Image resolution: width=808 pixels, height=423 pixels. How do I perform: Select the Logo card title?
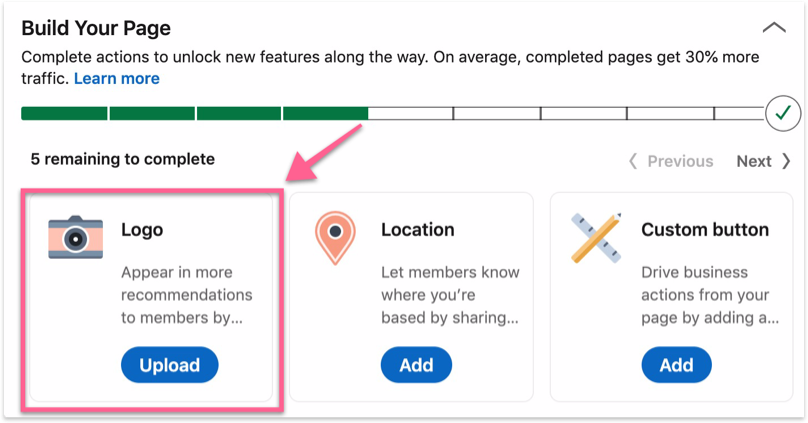click(142, 230)
